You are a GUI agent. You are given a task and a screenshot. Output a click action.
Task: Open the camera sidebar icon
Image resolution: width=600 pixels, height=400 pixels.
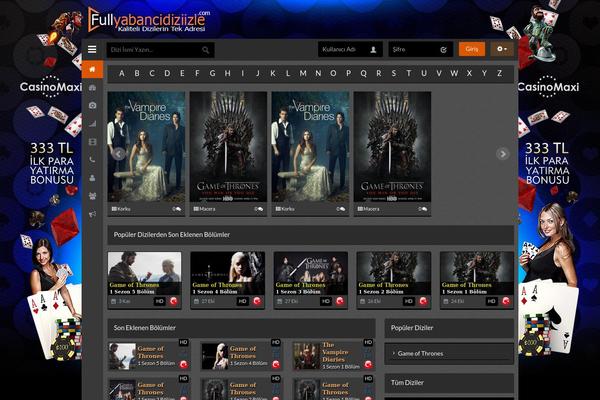tap(92, 105)
